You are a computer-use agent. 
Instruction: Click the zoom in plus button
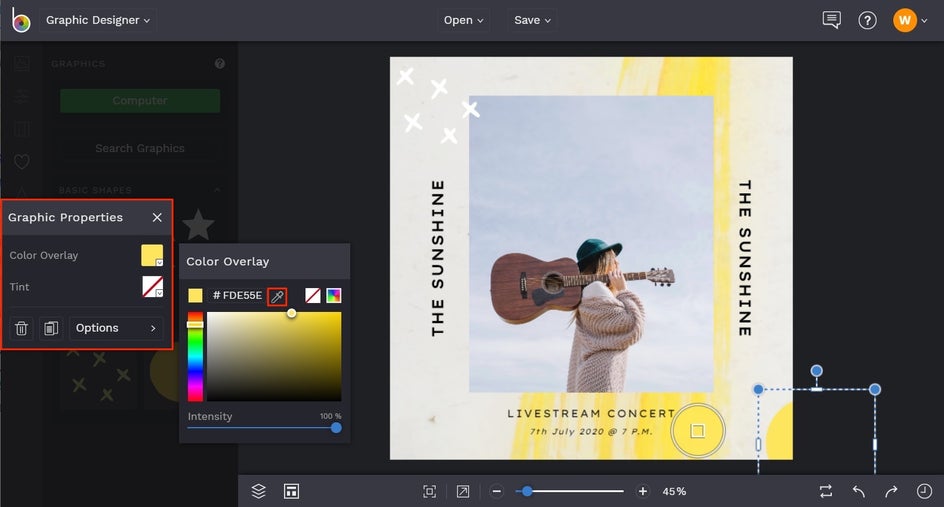(642, 491)
